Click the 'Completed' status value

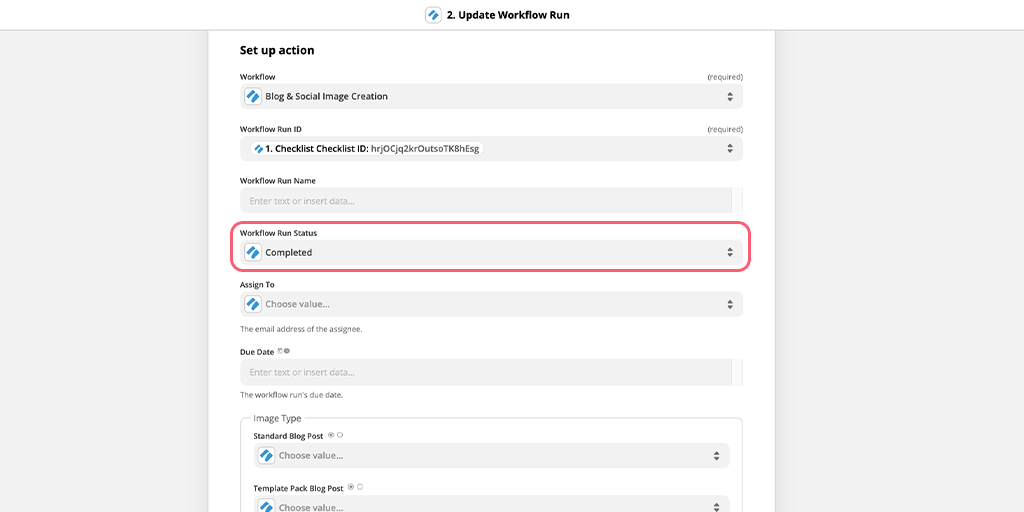coord(289,253)
